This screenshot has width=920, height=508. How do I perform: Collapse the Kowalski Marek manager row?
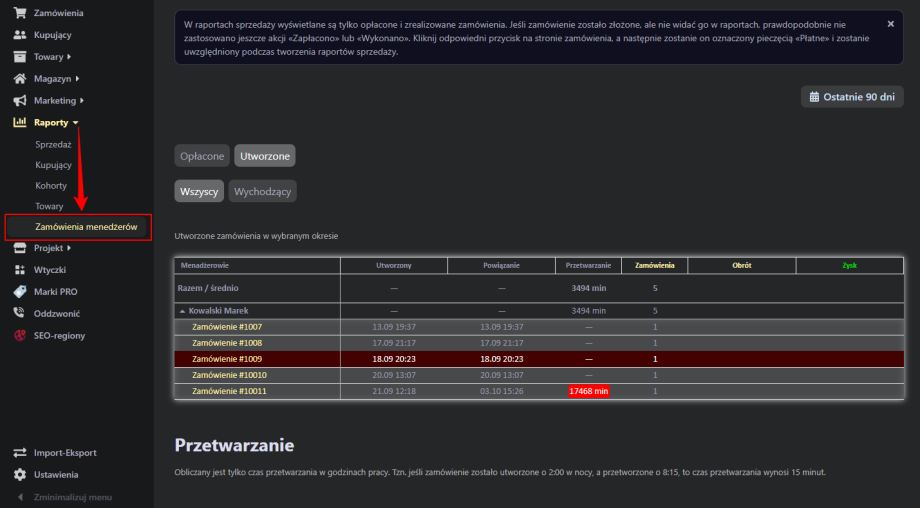pos(182,311)
